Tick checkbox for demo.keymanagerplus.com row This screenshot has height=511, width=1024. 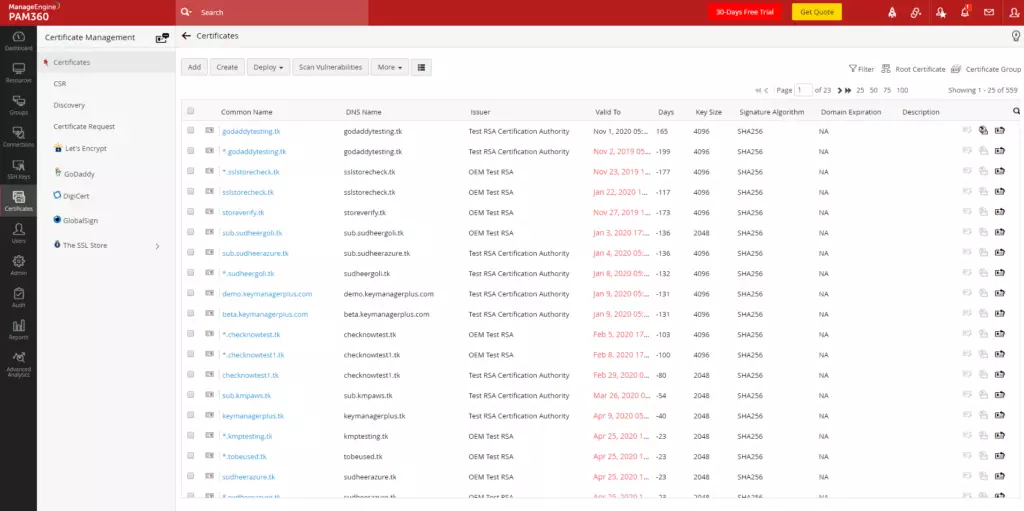tap(191, 293)
